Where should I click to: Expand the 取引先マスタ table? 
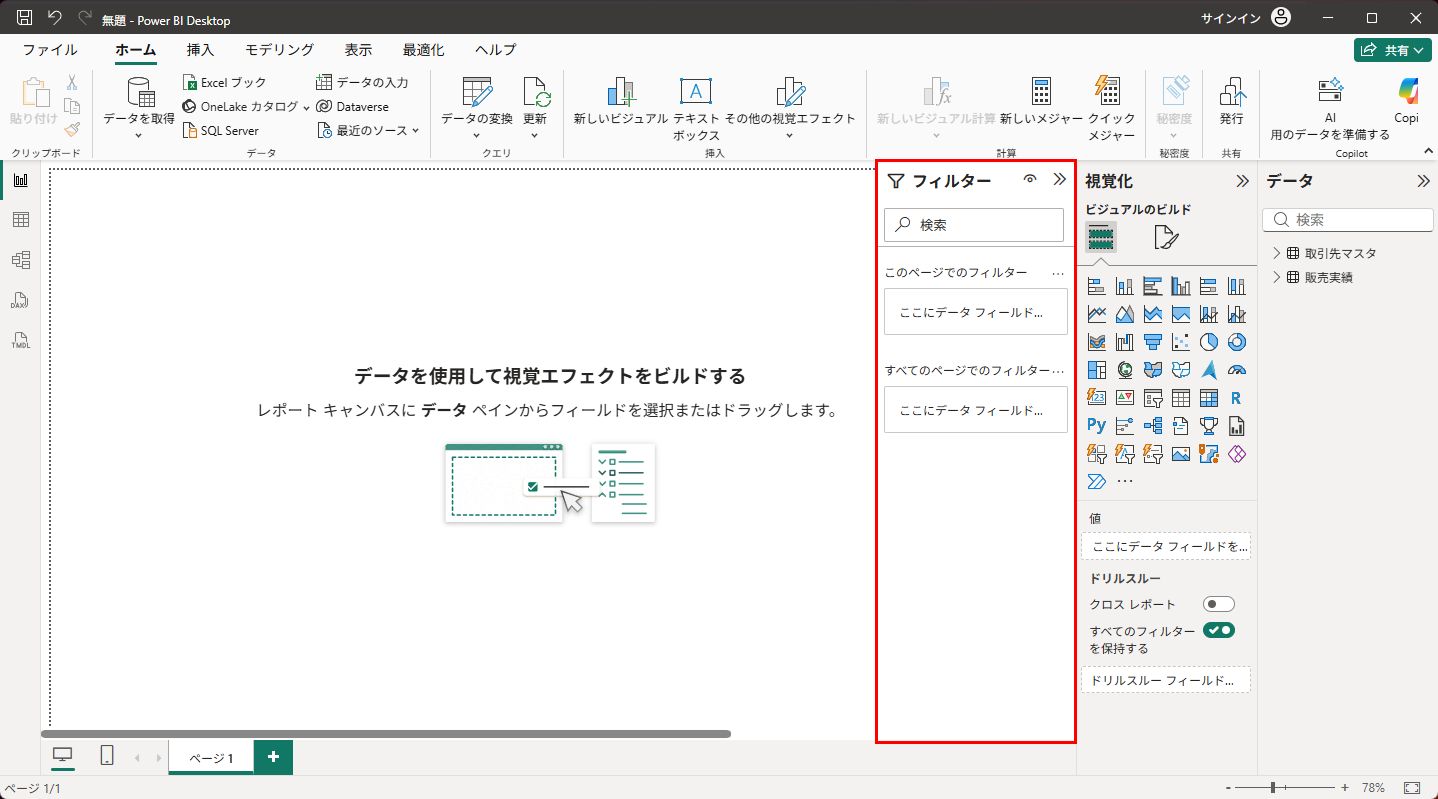(1277, 253)
